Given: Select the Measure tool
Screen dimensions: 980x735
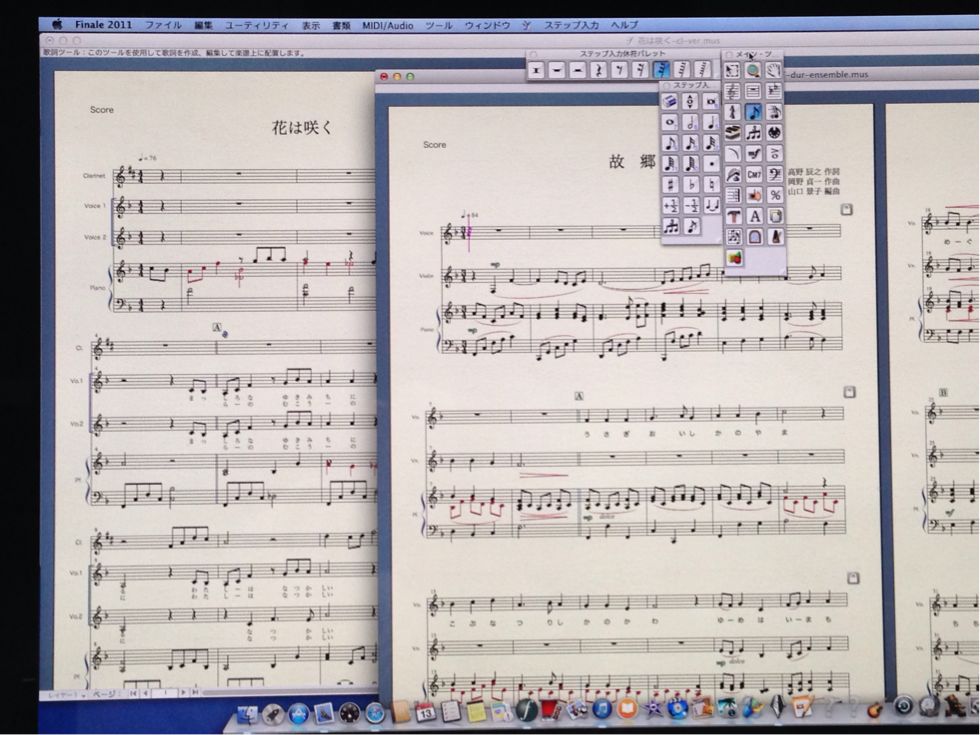Looking at the screenshot, I should click(754, 91).
